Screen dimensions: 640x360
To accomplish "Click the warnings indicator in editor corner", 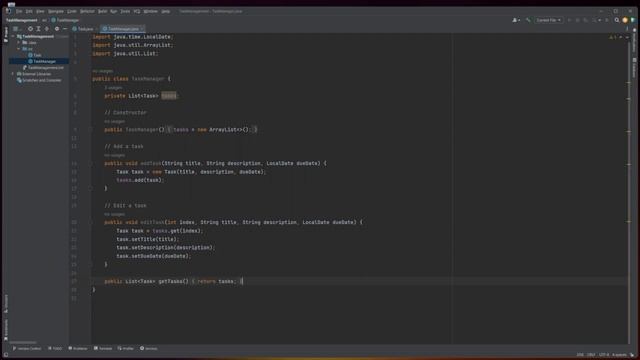I will pos(613,37).
